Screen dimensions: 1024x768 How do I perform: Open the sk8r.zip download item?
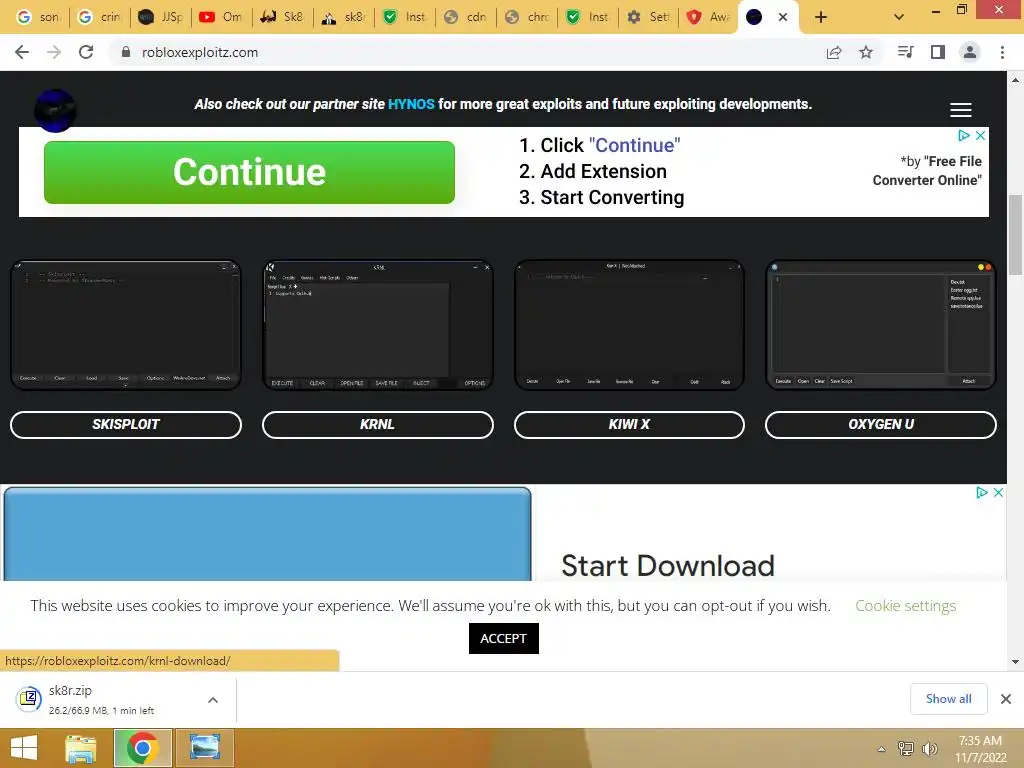coord(101,699)
